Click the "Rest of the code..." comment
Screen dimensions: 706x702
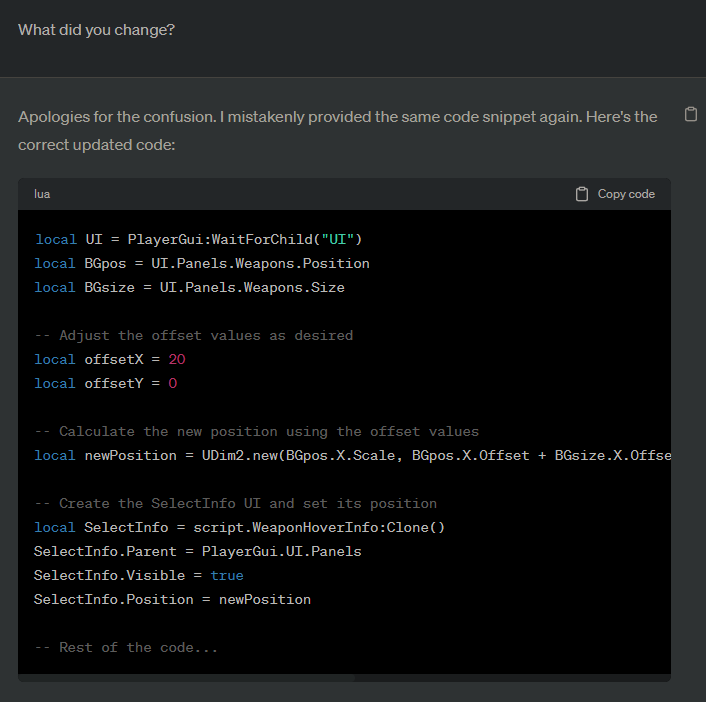coord(125,647)
